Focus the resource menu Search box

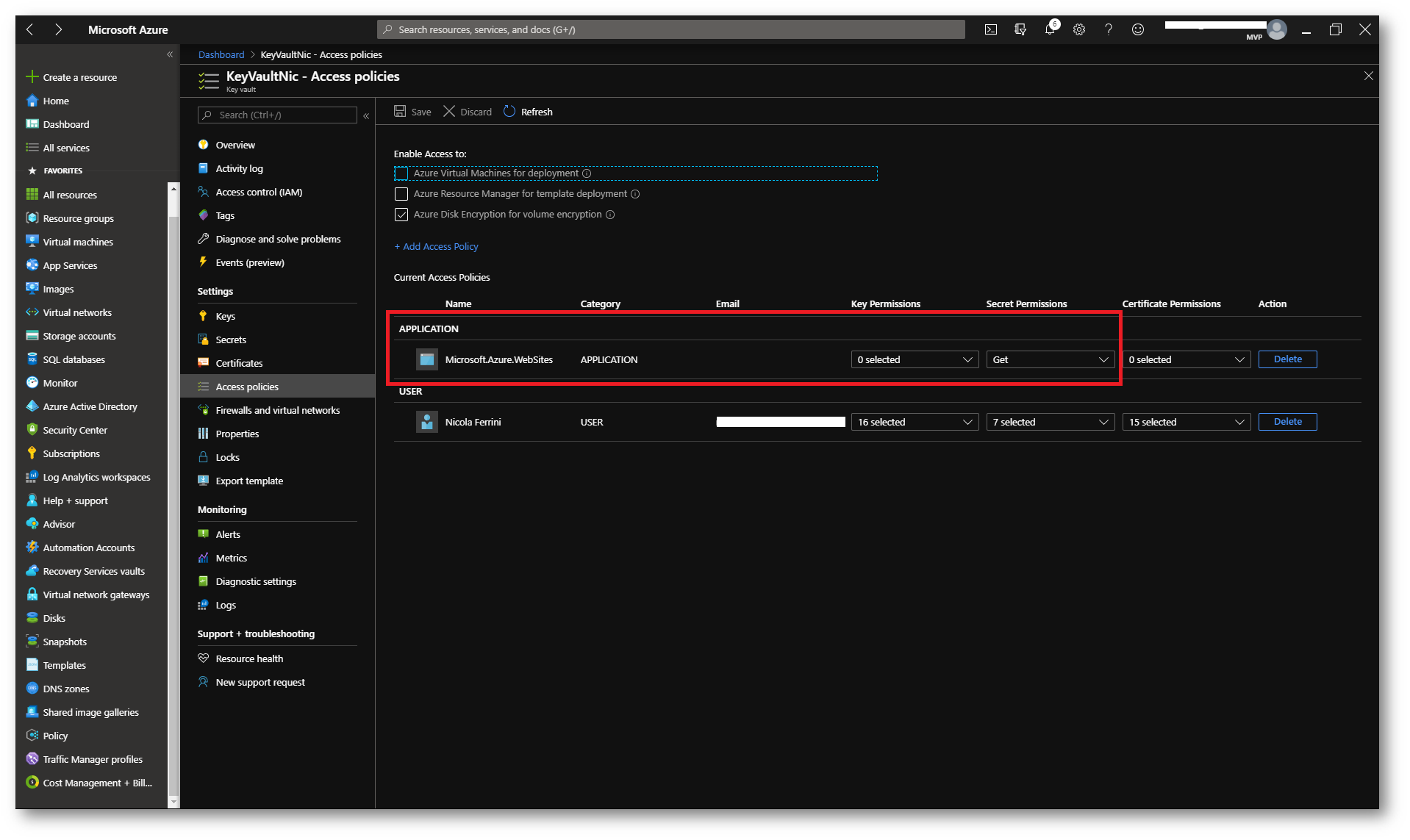click(x=277, y=115)
